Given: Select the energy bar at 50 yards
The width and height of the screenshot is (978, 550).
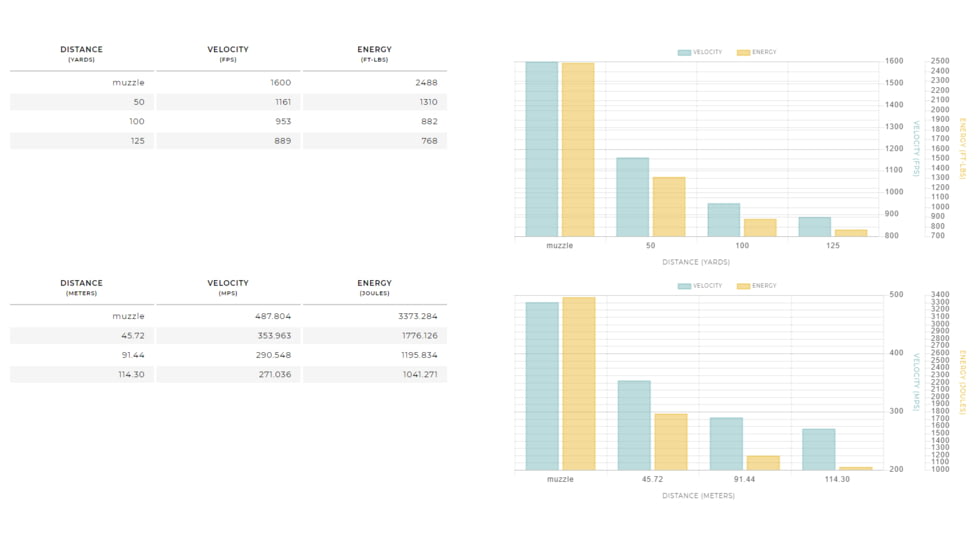Looking at the screenshot, I should coord(669,207).
